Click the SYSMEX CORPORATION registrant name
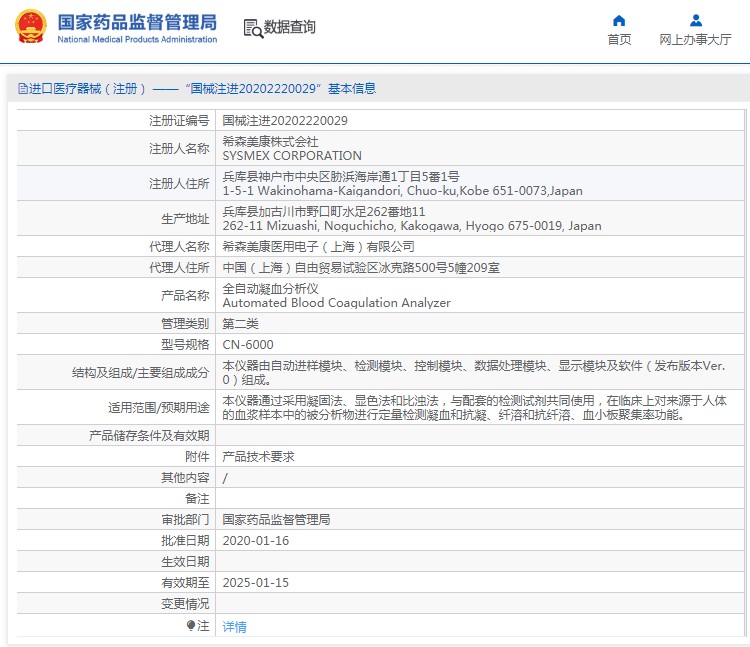Viewport: 750px width, 647px height. click(292, 156)
